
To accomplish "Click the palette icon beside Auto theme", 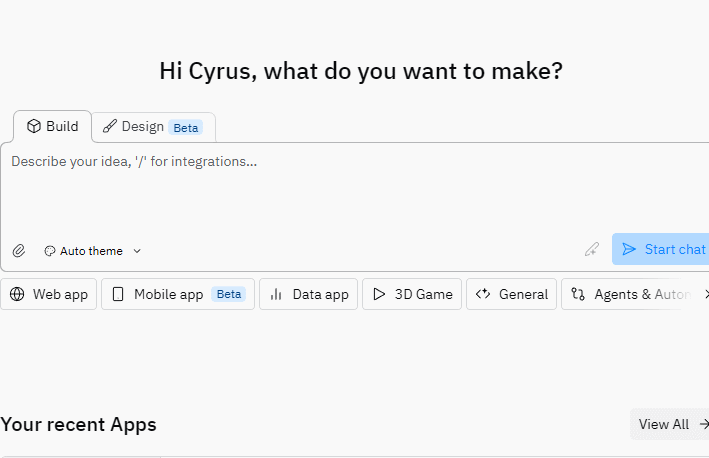I will tap(49, 251).
